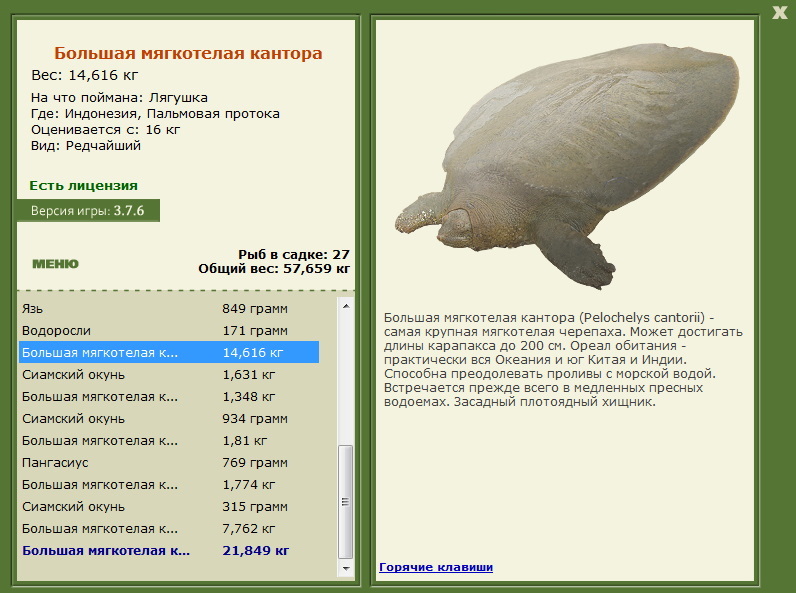
Task: Click the softshell turtle picture
Action: point(567,166)
